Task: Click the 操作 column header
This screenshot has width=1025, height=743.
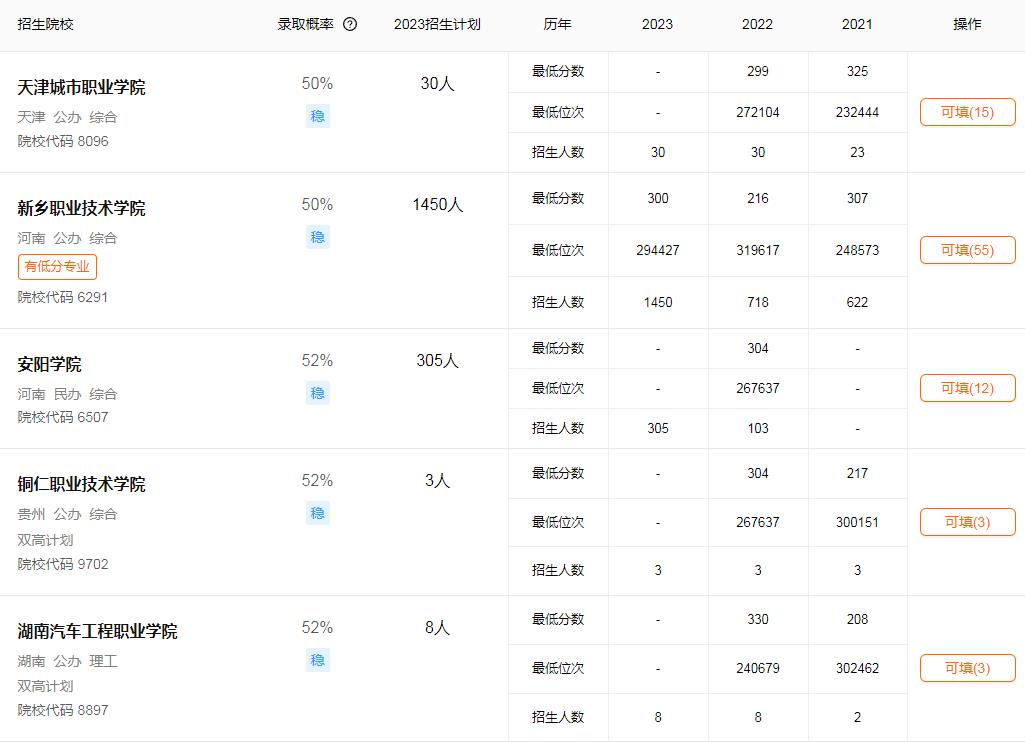Action: tap(967, 24)
